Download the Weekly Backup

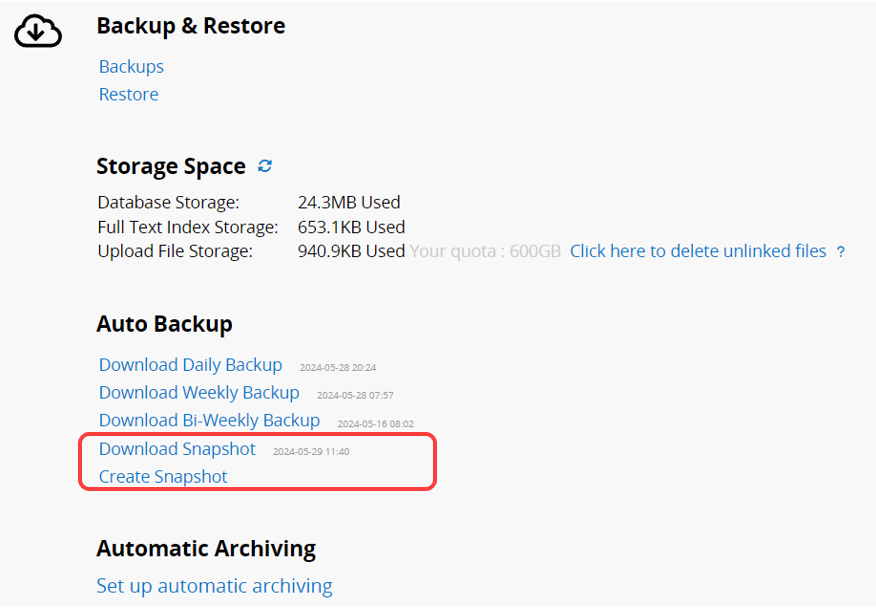pyautogui.click(x=199, y=393)
